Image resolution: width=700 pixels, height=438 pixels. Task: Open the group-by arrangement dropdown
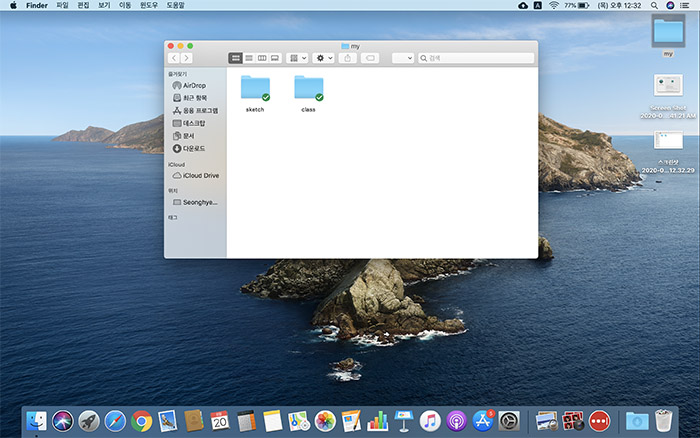[297, 58]
